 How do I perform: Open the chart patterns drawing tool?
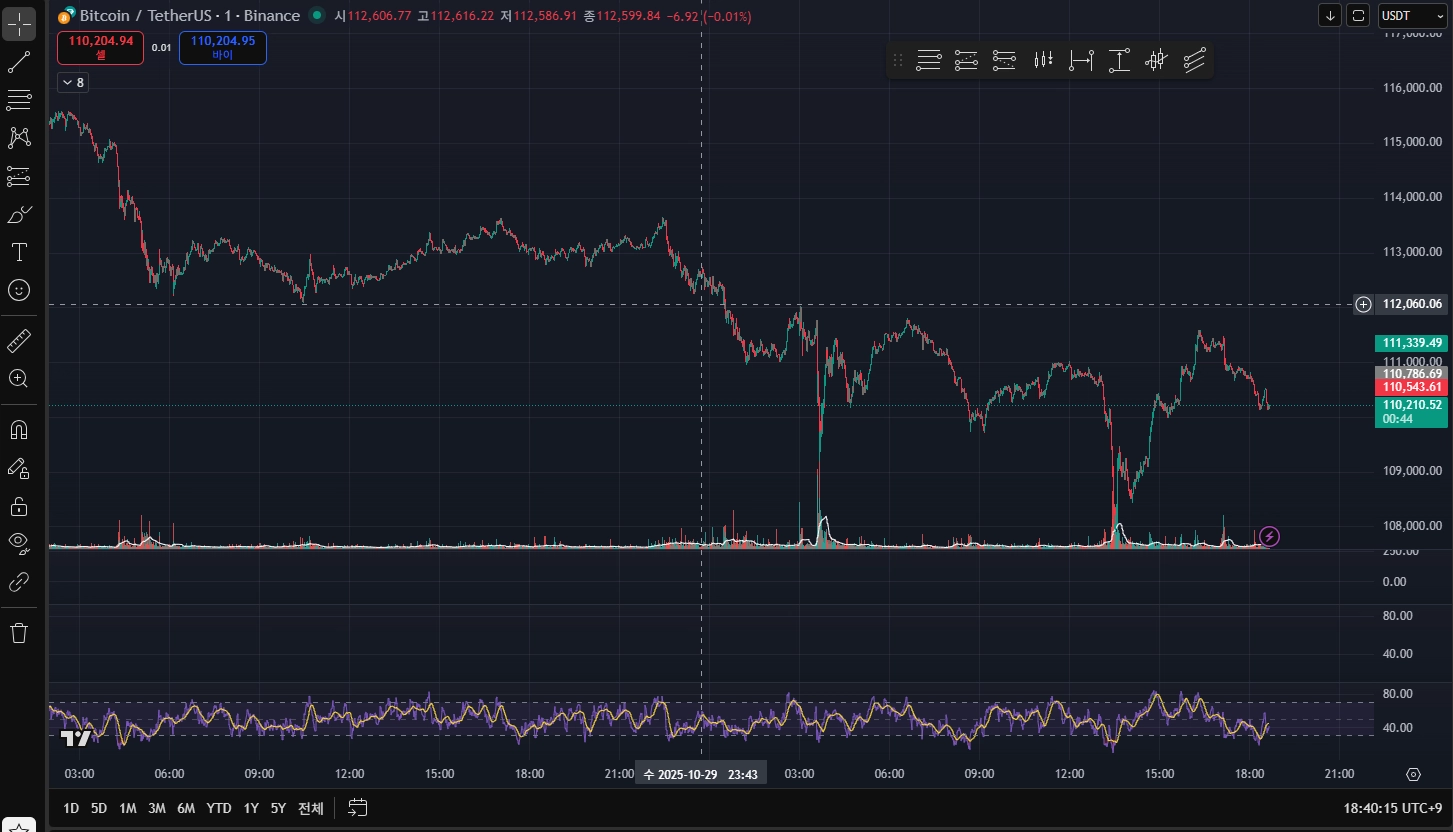tap(19, 138)
